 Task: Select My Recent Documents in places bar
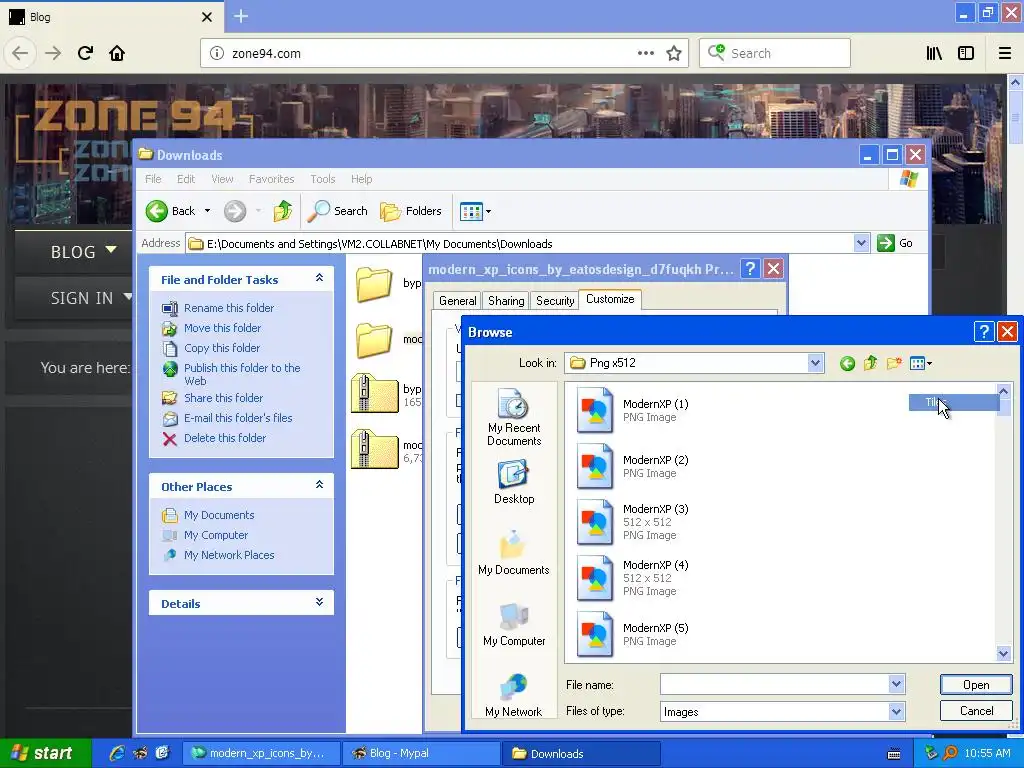(514, 418)
